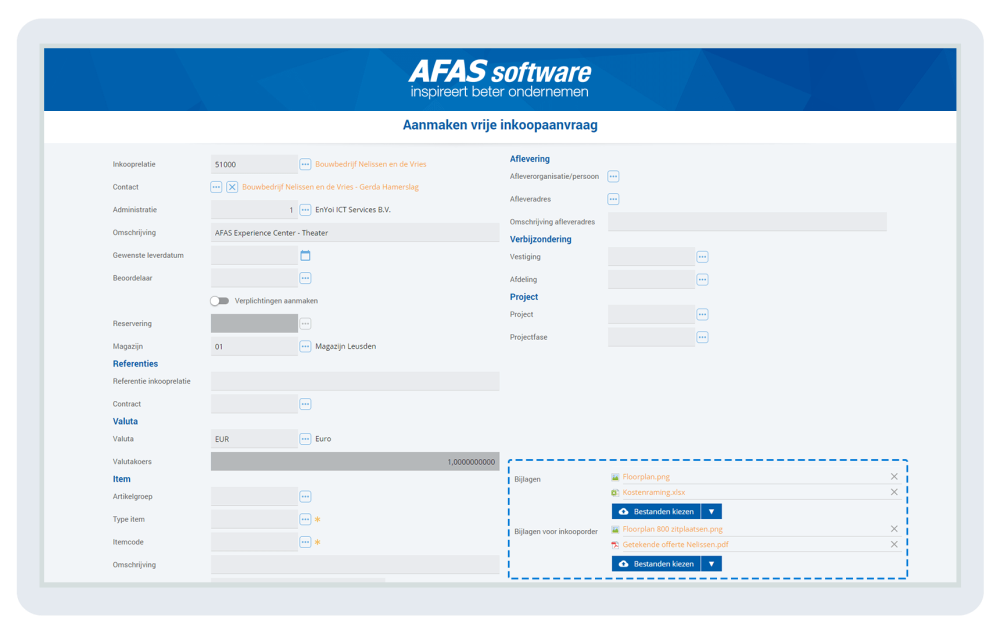Image resolution: width=1000 pixels, height=641 pixels.
Task: Open the Valuta lookup icon
Action: point(306,438)
